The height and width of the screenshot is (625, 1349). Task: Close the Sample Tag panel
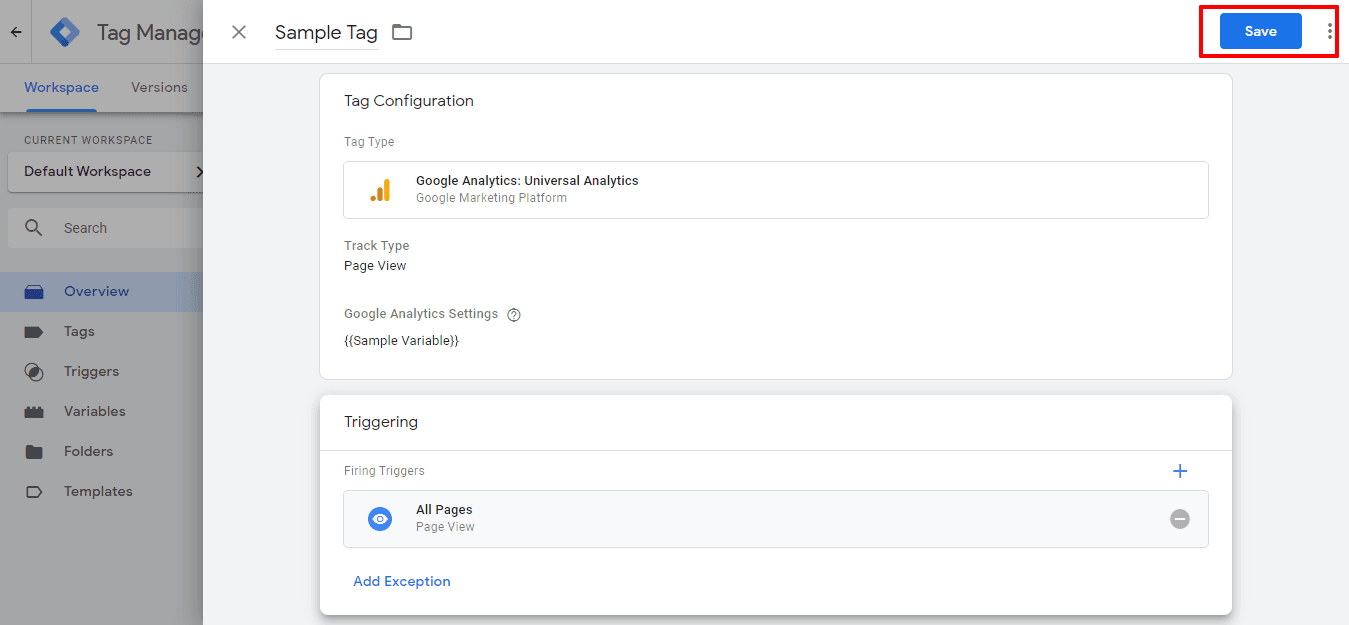[x=239, y=32]
